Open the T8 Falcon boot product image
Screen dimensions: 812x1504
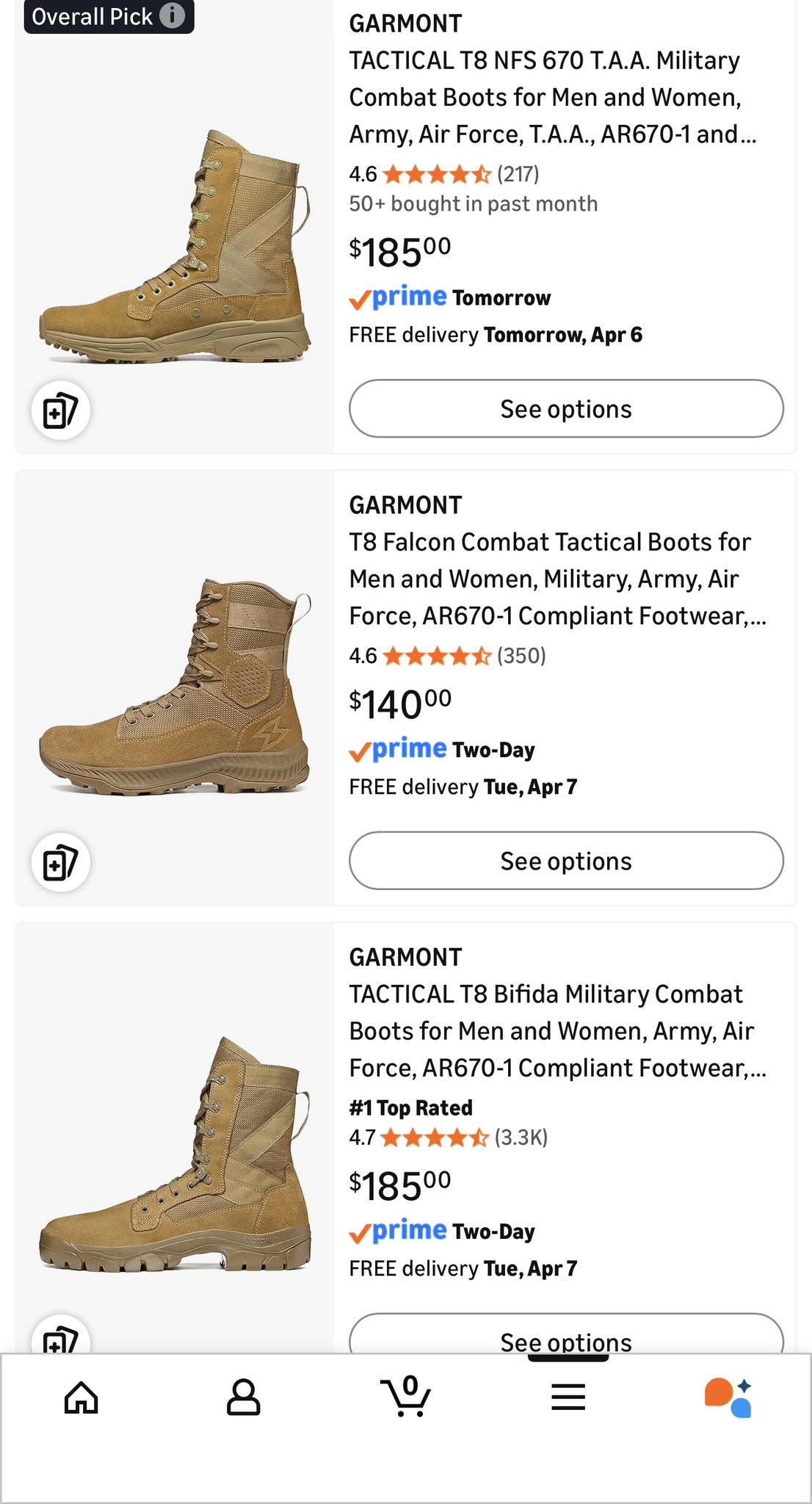[x=175, y=687]
